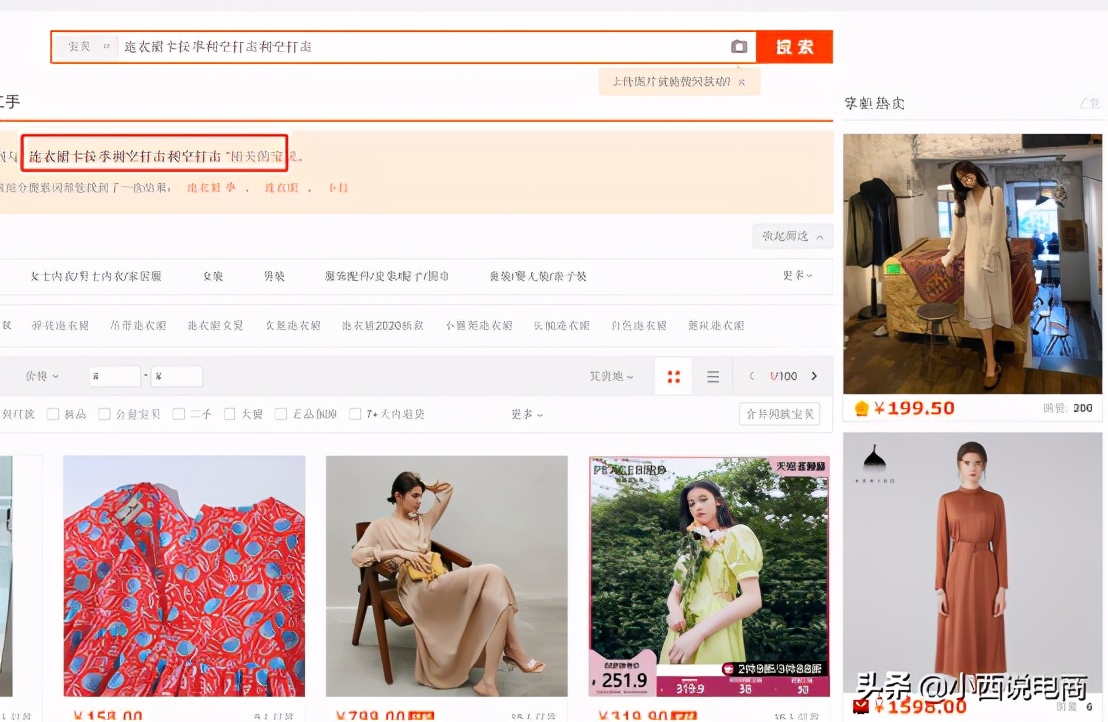Click the camera image-search icon
1108x722 pixels.
[x=738, y=47]
